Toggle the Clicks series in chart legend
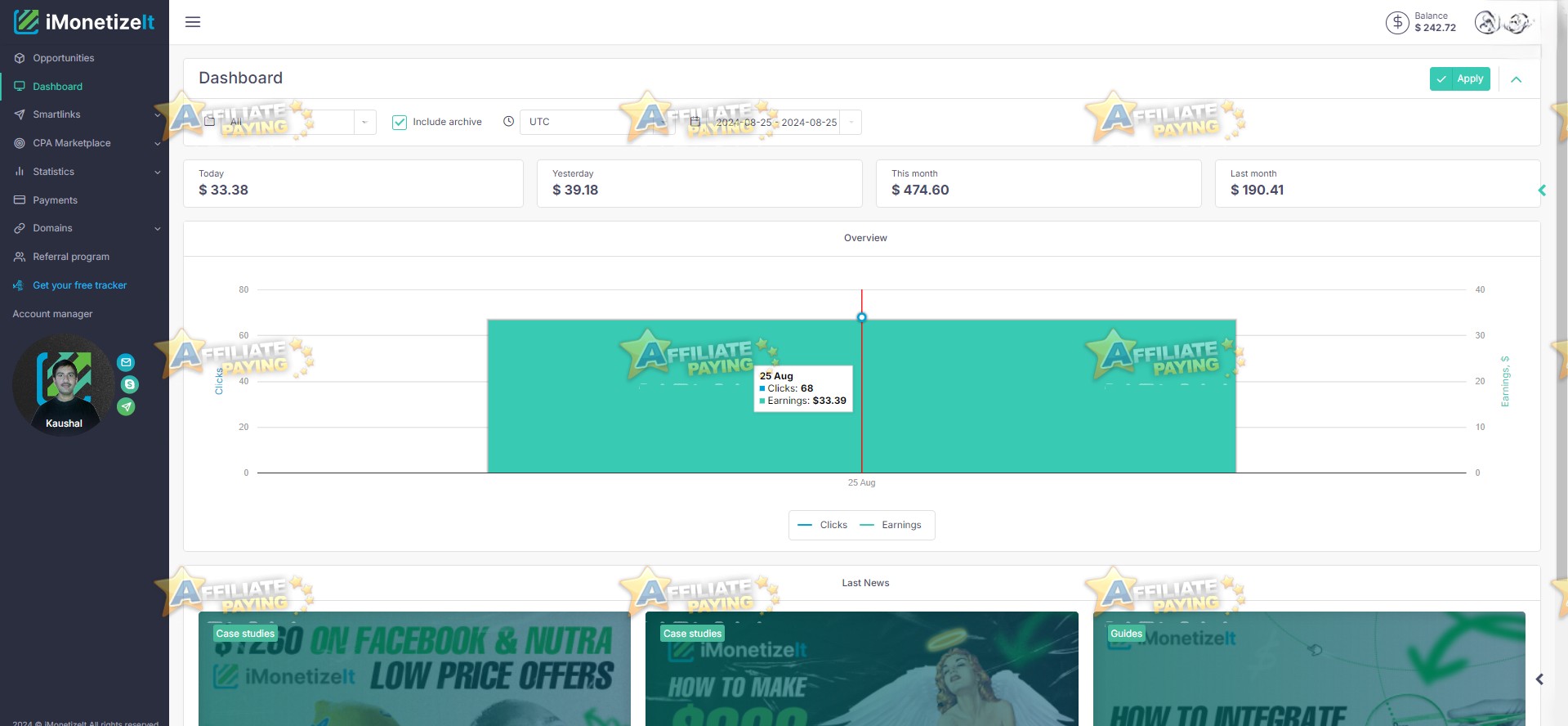Screen dimensions: 1568x726 coord(823,525)
